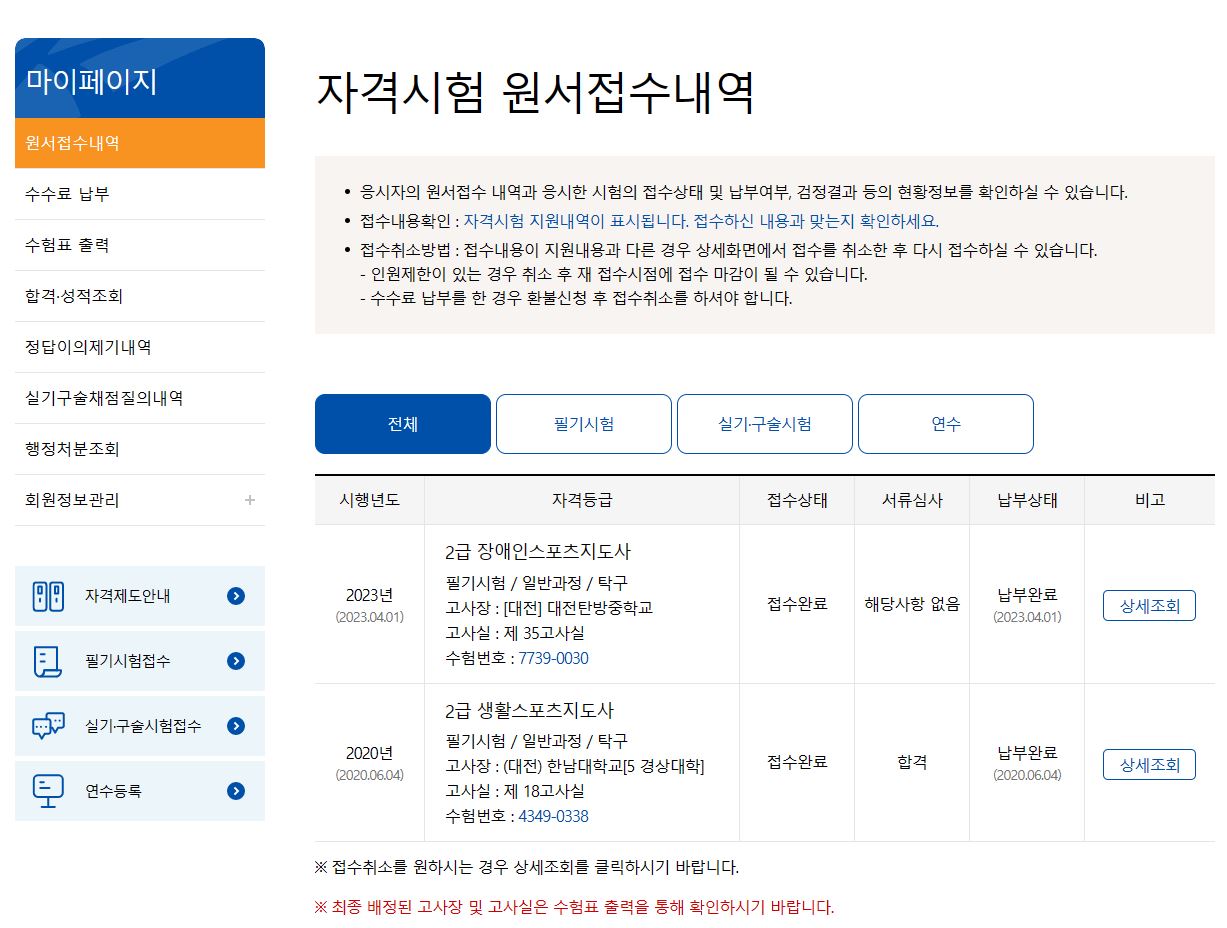The width and height of the screenshot is (1227, 928).
Task: Switch to the 실기·구술시험 tab
Action: 764,424
